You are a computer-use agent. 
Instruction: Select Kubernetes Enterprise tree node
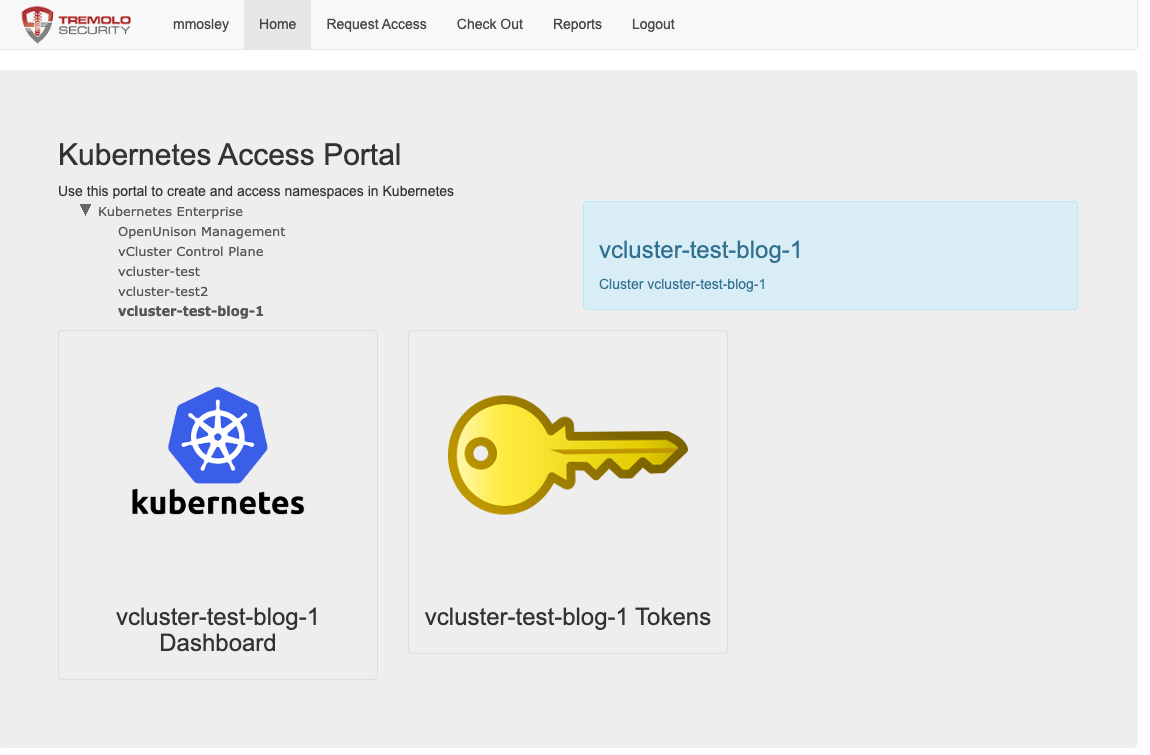170,212
